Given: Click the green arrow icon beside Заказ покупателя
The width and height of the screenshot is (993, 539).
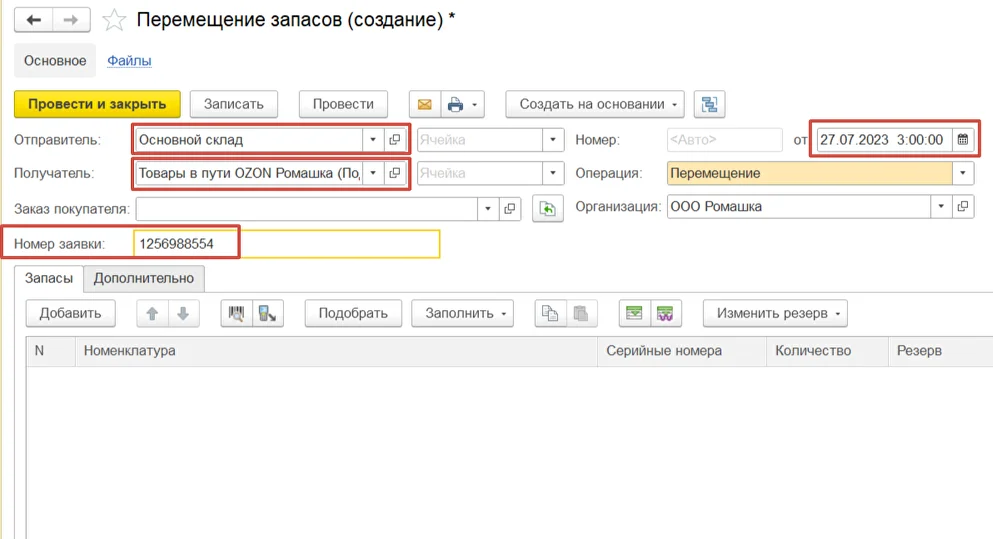Looking at the screenshot, I should tap(547, 208).
